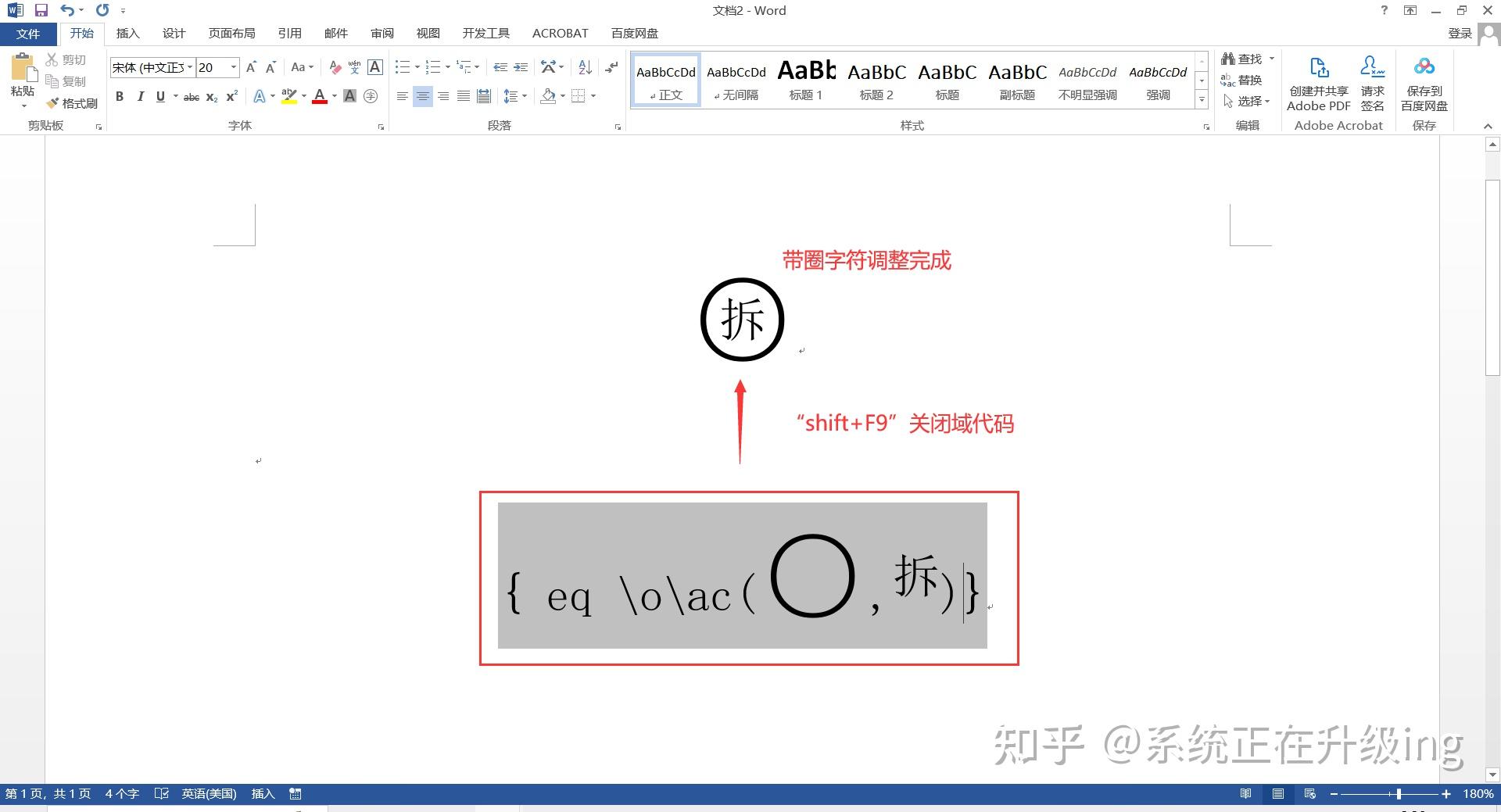Apply the enclose characters (带圈字符) formatting
This screenshot has width=1501, height=812.
371,96
